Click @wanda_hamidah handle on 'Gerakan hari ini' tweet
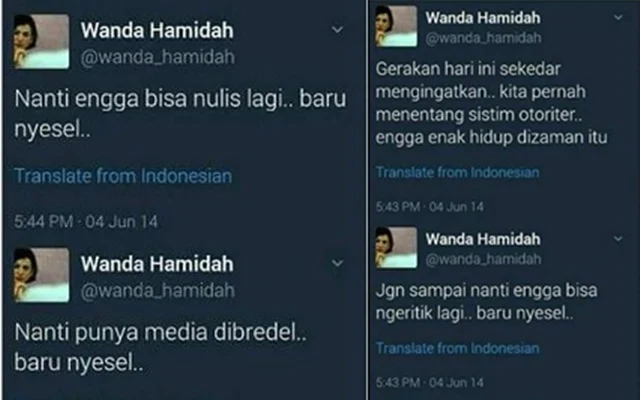 point(483,38)
